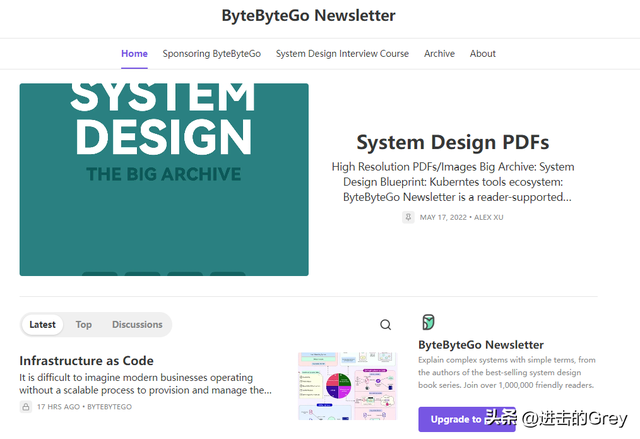Image resolution: width=640 pixels, height=439 pixels.
Task: Click the 'It is difficult to imagine' excerpt
Action: coord(145,384)
